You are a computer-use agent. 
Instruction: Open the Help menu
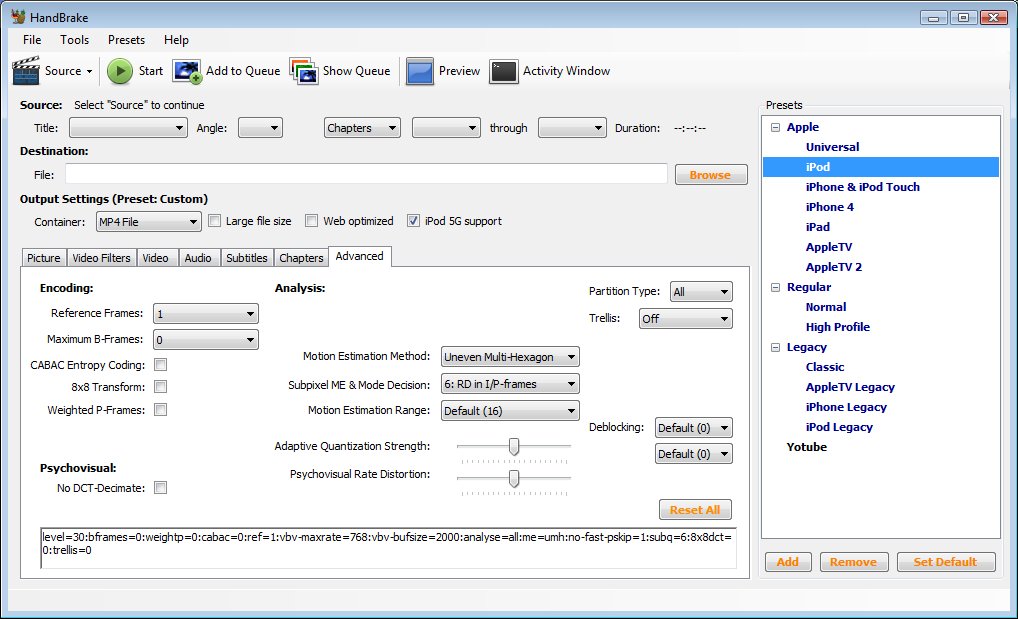pos(176,40)
